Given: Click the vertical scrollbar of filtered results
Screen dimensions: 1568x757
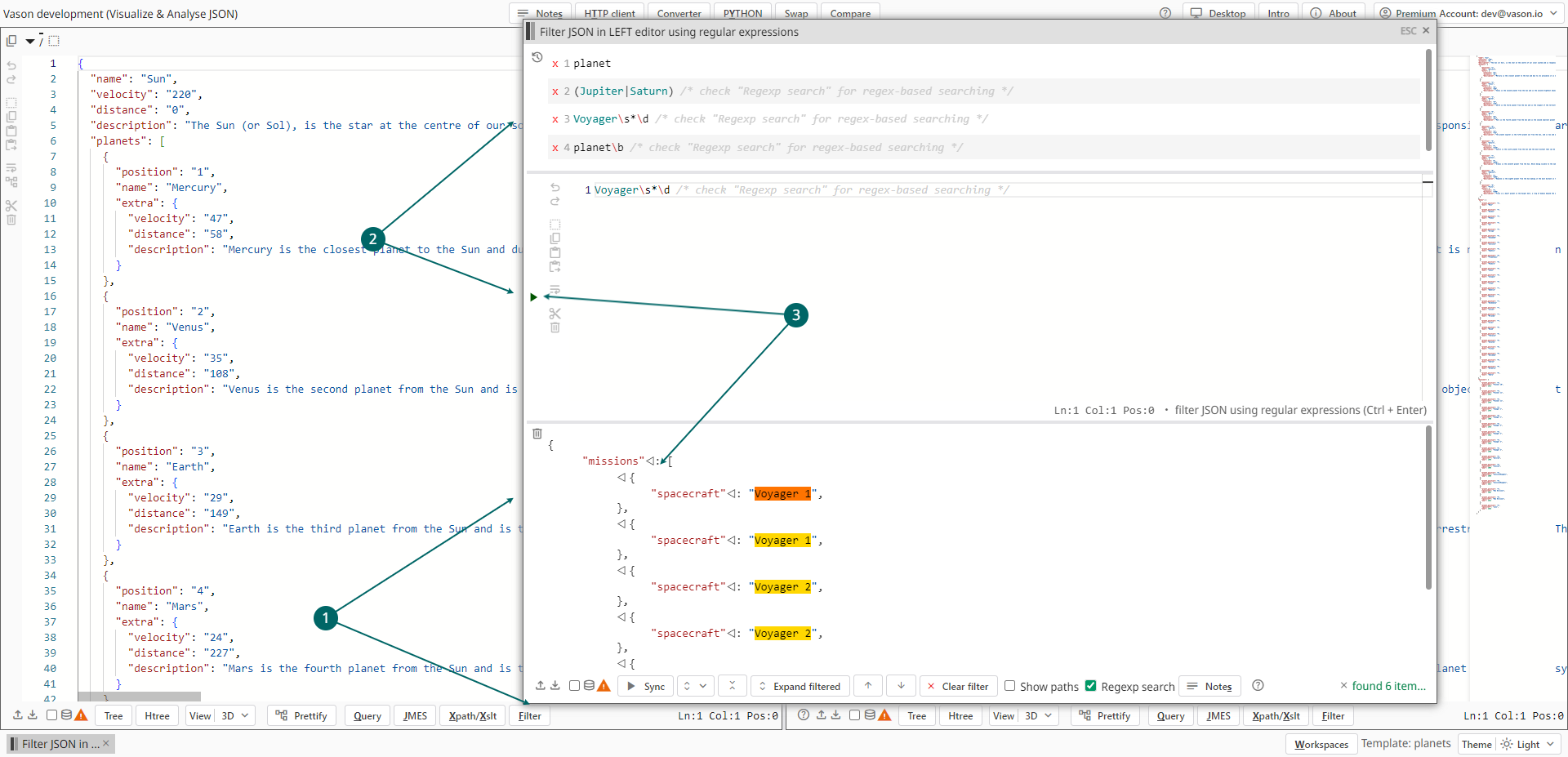Looking at the screenshot, I should [x=1428, y=506].
